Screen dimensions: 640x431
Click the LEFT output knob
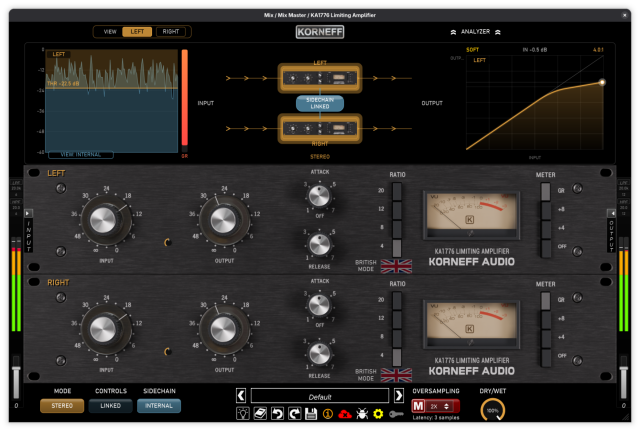(x=224, y=220)
